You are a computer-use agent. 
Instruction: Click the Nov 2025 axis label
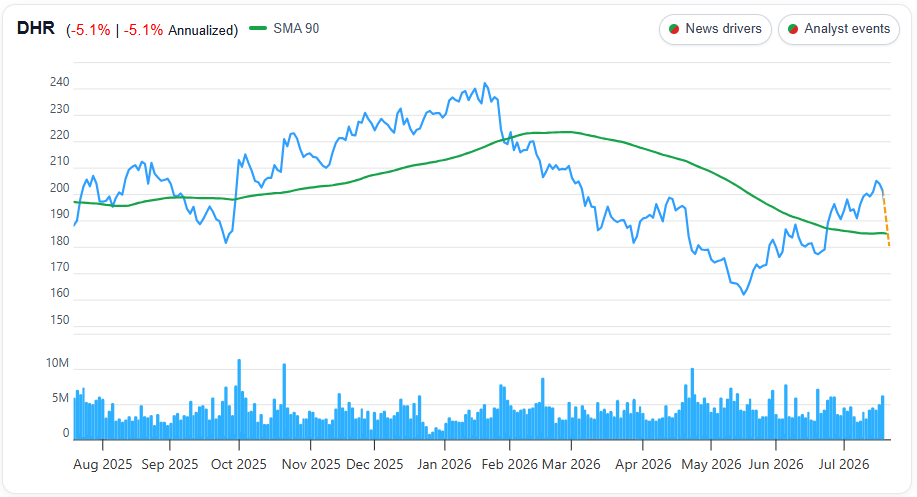[x=311, y=464]
